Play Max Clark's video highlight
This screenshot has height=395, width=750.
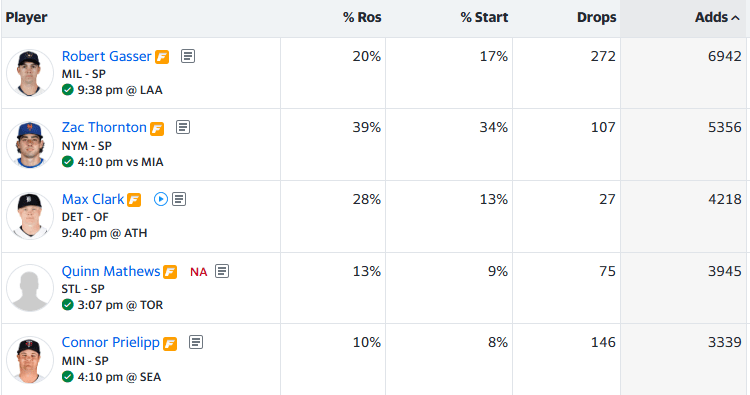(x=161, y=199)
